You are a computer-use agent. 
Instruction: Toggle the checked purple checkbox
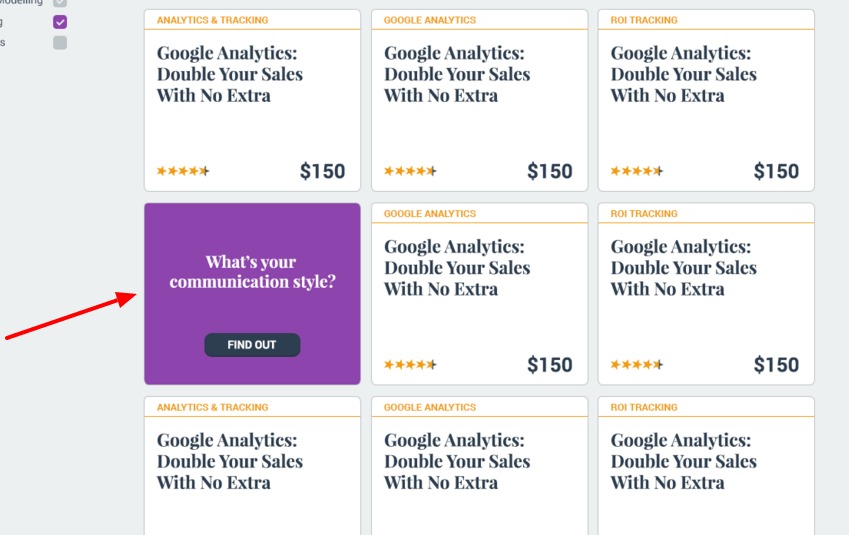[x=60, y=22]
